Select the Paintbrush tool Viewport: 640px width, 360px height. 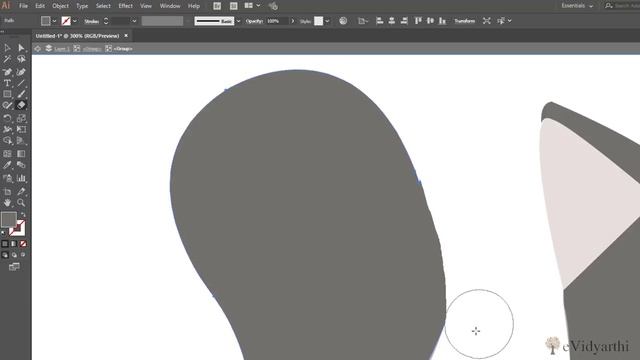coord(21,94)
